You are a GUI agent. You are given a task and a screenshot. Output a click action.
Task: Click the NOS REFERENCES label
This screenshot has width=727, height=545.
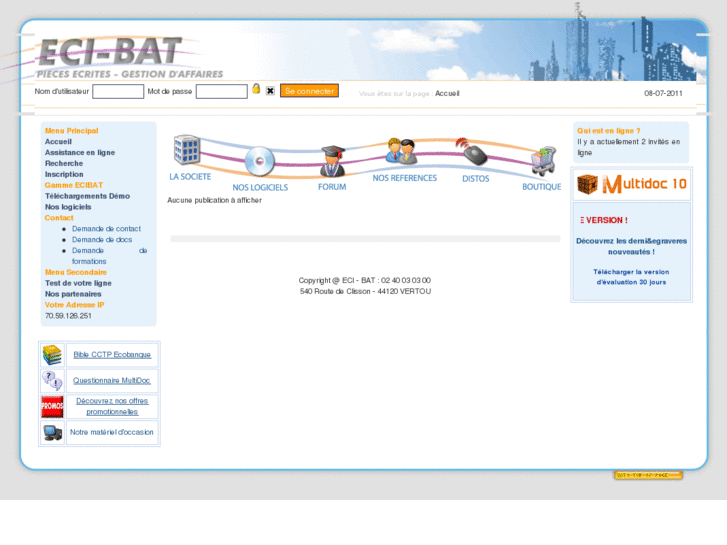[405, 178]
